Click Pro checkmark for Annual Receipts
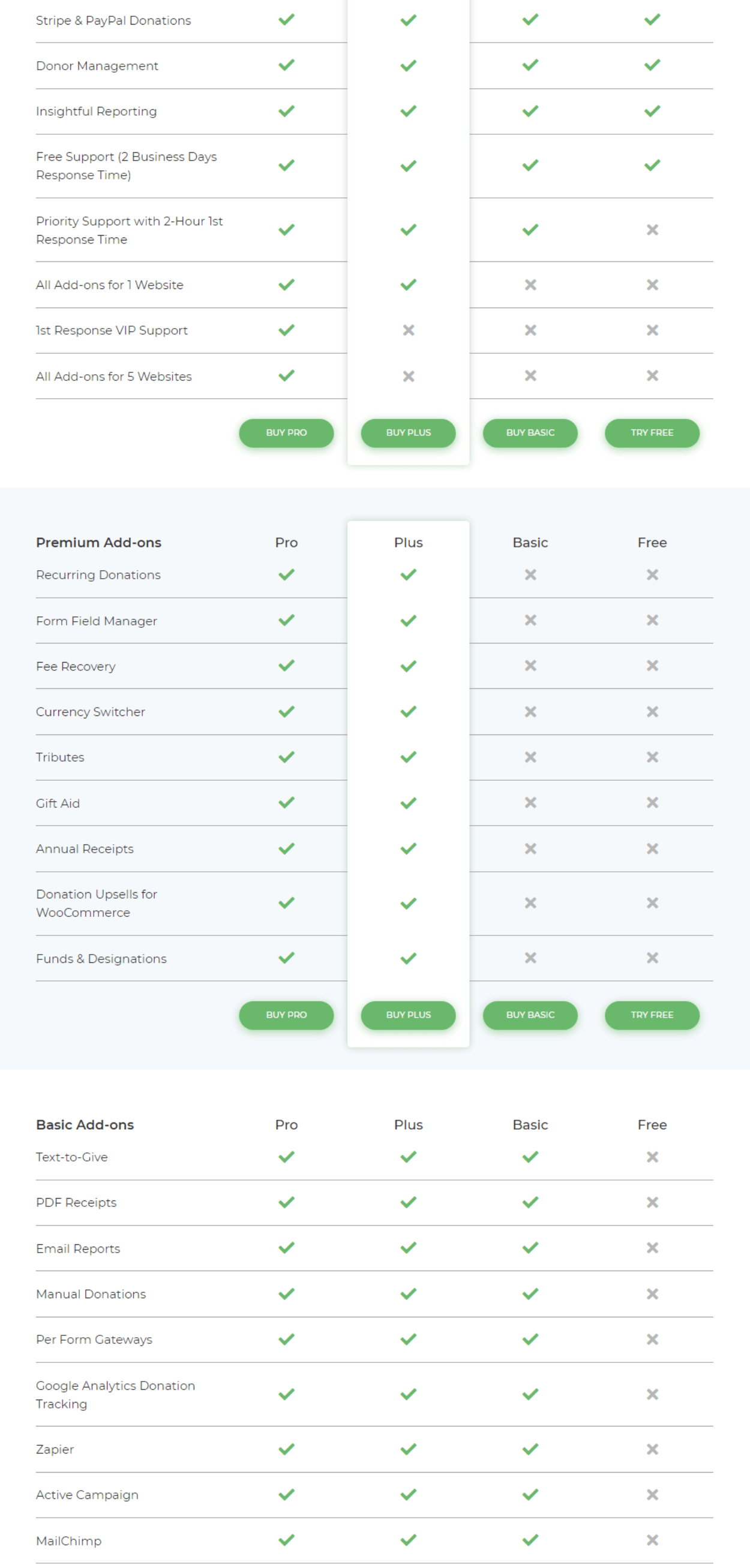750x1568 pixels. 286,848
